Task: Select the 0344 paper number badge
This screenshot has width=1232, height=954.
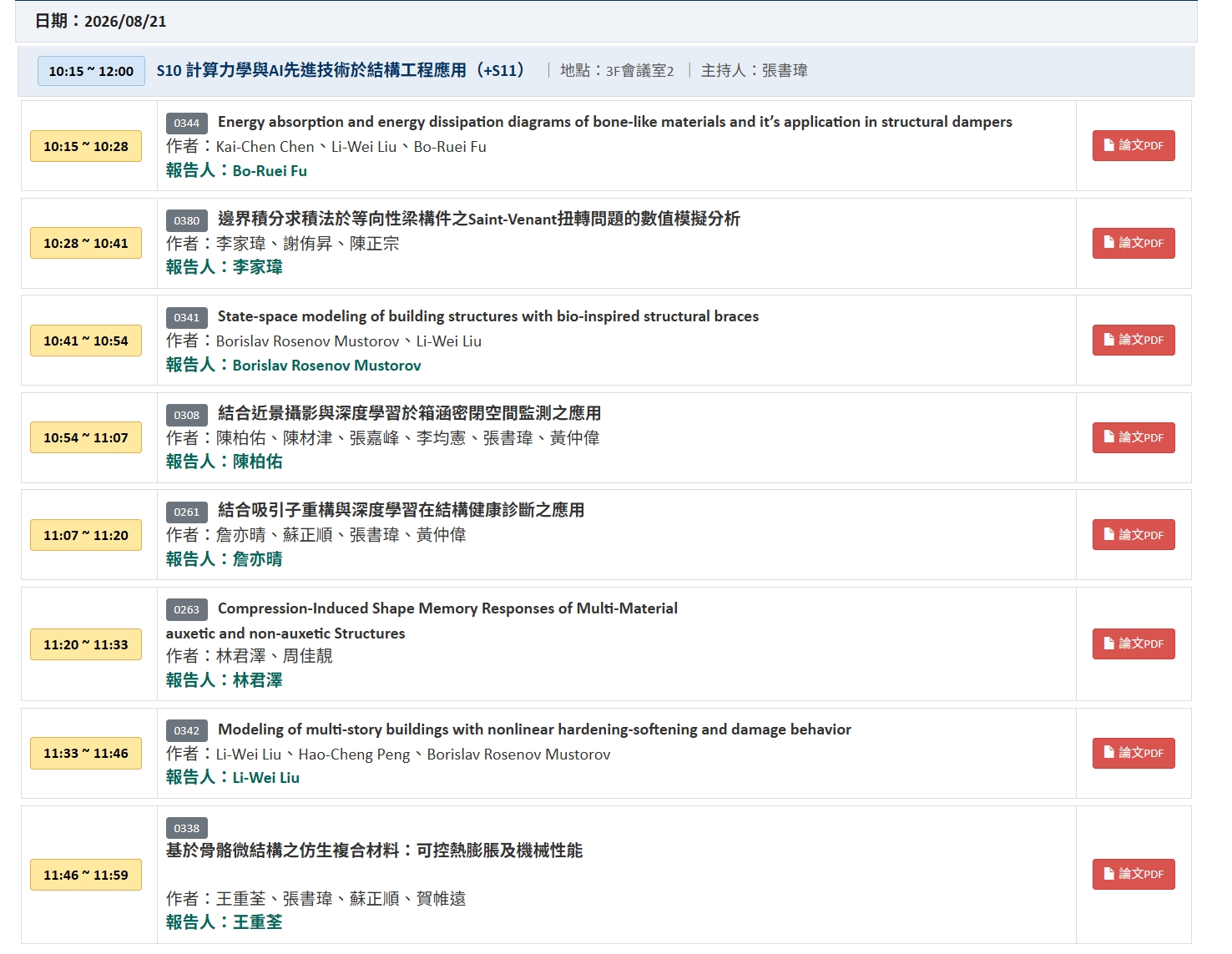Action: coord(187,123)
